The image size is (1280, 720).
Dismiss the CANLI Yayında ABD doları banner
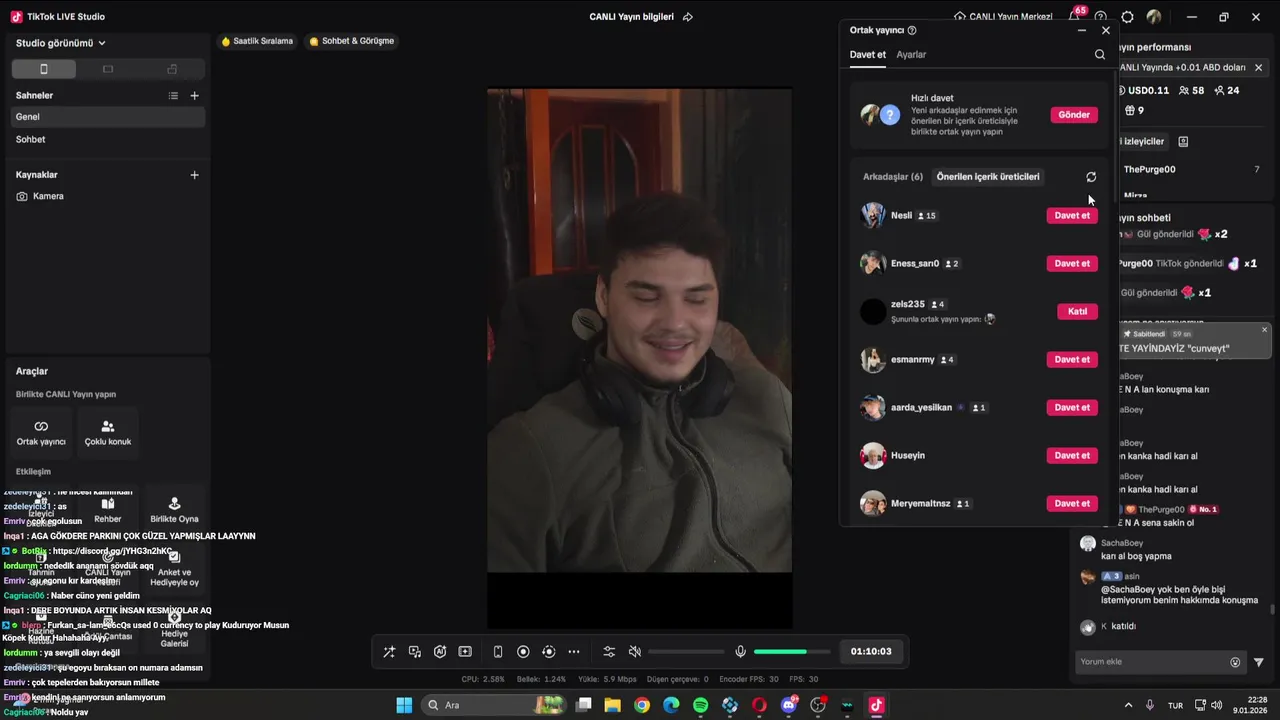pyautogui.click(x=1258, y=68)
